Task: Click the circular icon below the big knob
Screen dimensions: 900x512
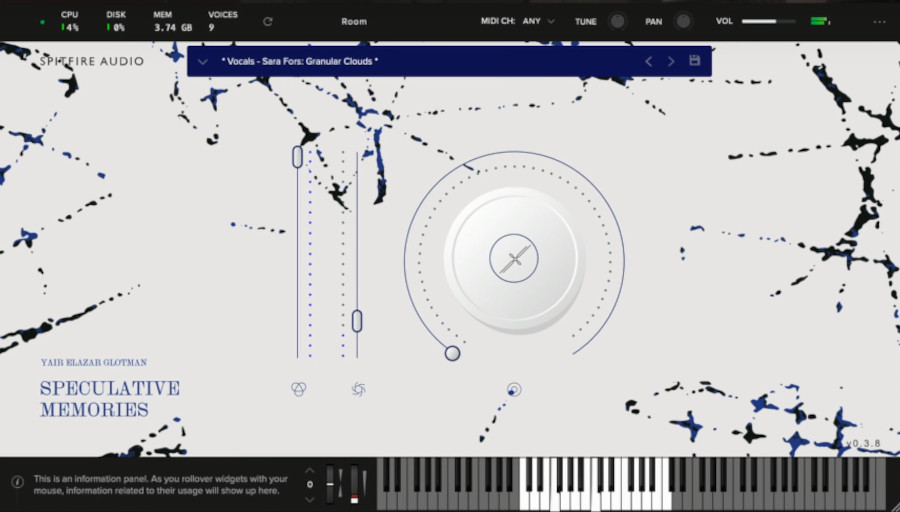Action: click(x=514, y=390)
